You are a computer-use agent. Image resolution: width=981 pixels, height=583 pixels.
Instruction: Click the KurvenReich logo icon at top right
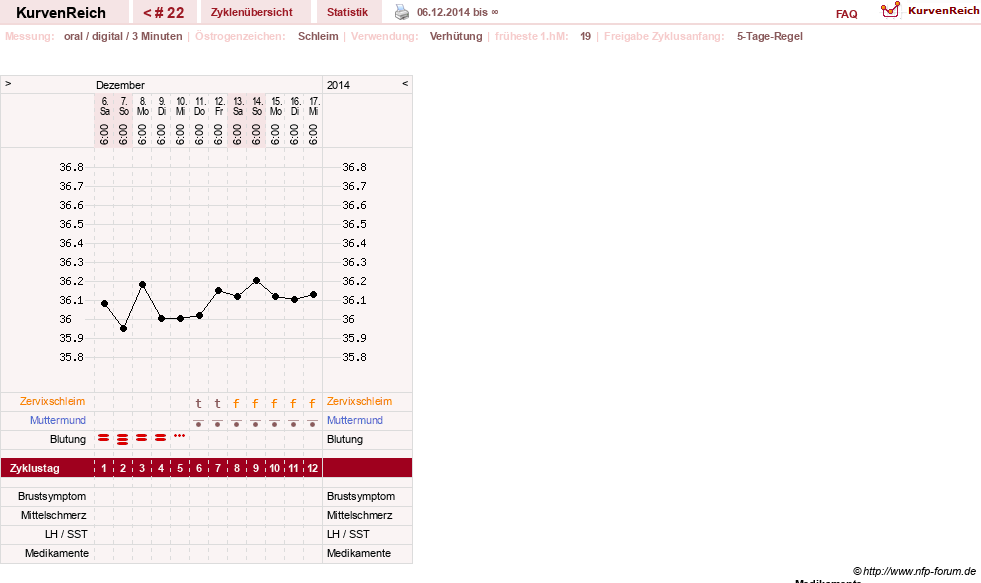click(x=890, y=10)
